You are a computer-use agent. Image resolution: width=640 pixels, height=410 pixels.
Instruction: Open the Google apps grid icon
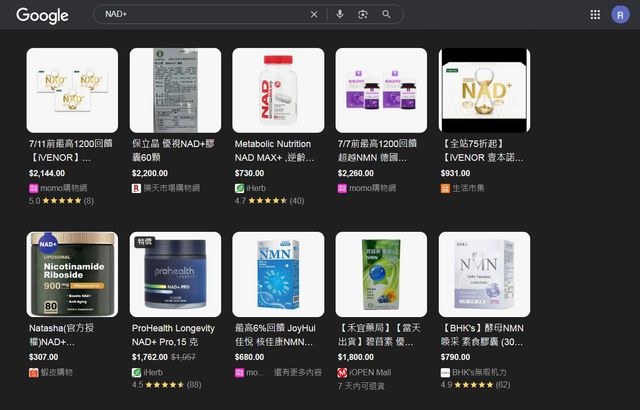[x=595, y=15]
